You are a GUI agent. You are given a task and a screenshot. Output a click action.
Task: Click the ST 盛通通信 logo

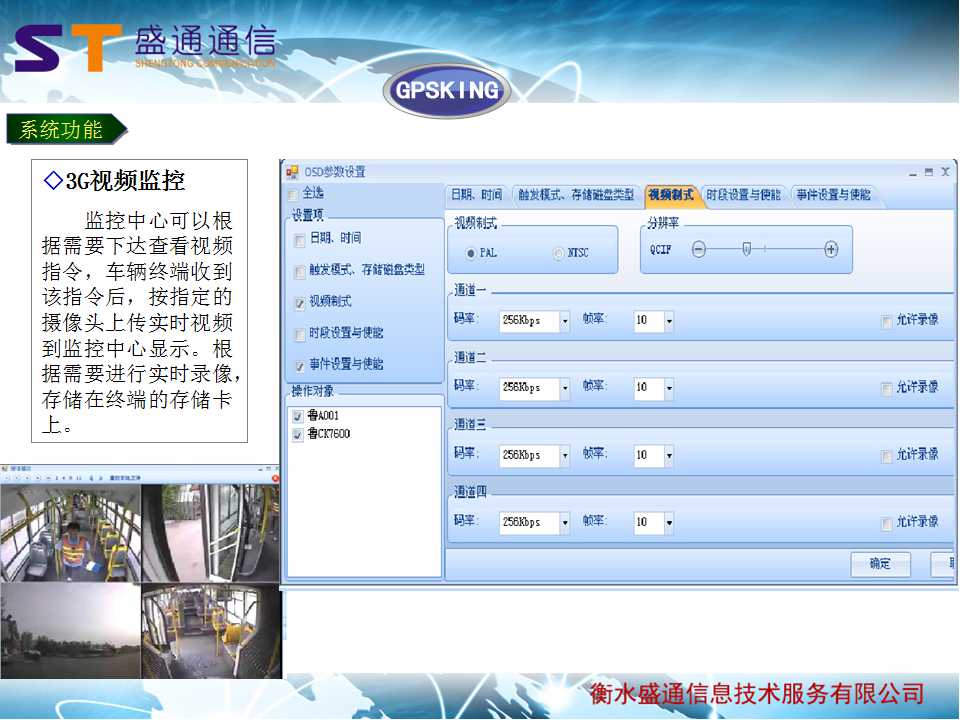click(x=145, y=48)
